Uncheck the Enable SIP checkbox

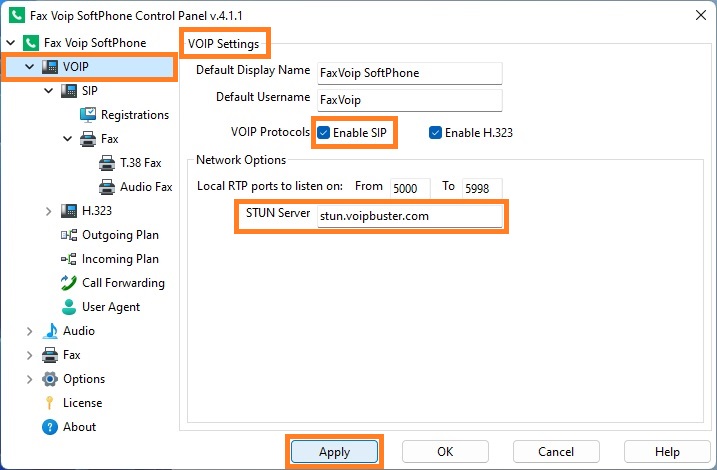(x=323, y=133)
